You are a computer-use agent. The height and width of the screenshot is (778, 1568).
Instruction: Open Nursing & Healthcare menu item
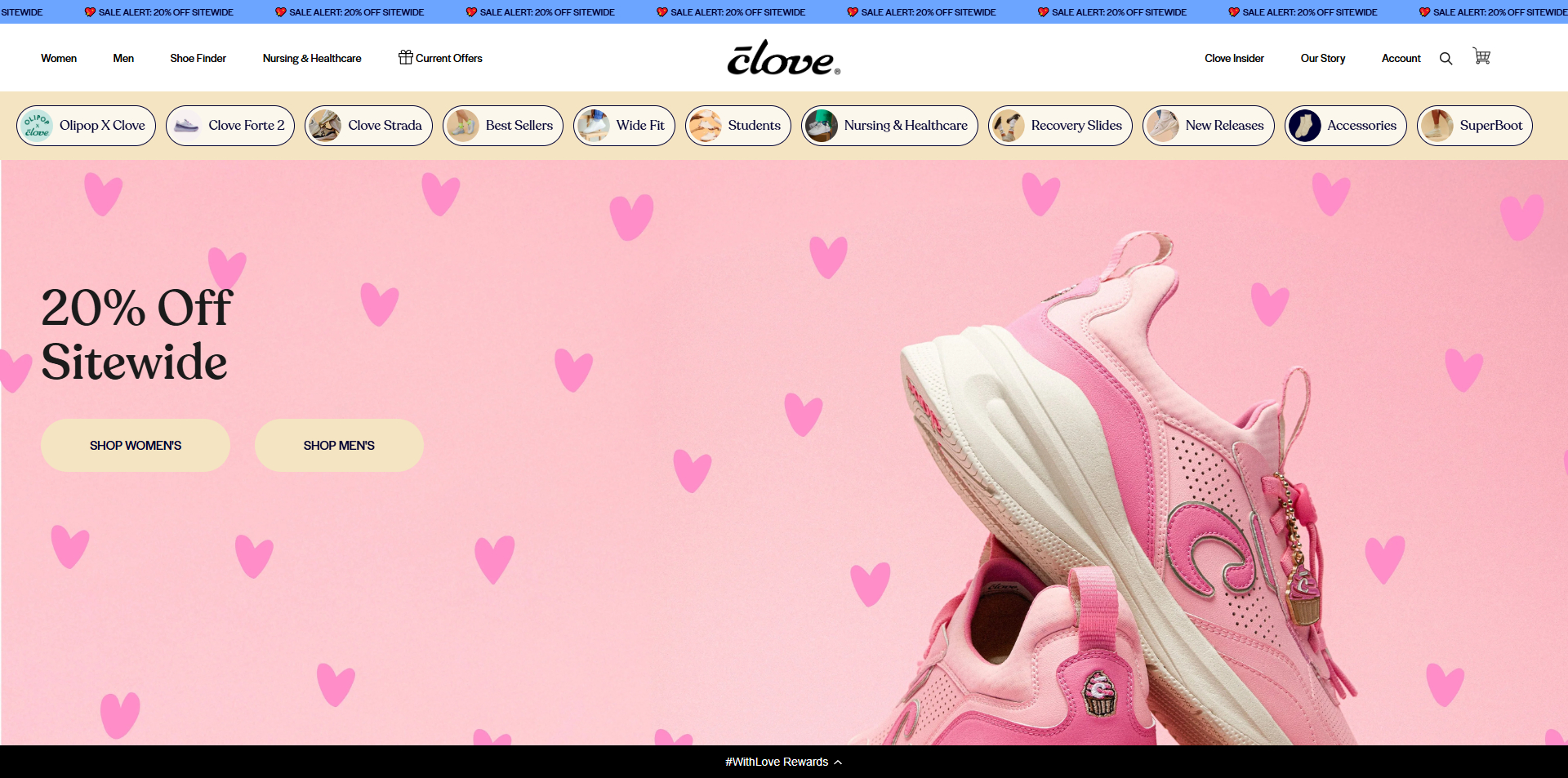click(311, 58)
